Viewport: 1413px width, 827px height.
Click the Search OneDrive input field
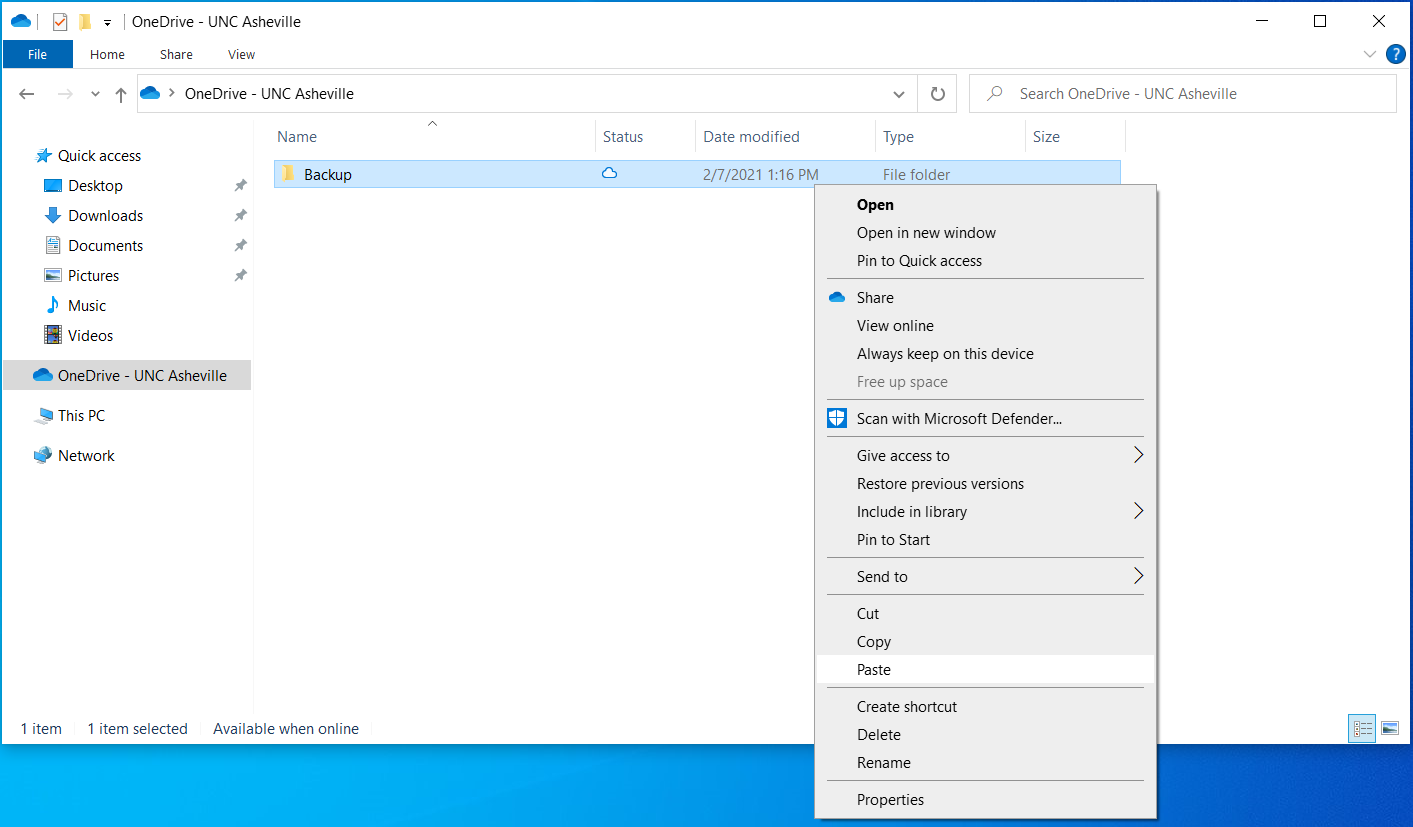click(x=1190, y=94)
